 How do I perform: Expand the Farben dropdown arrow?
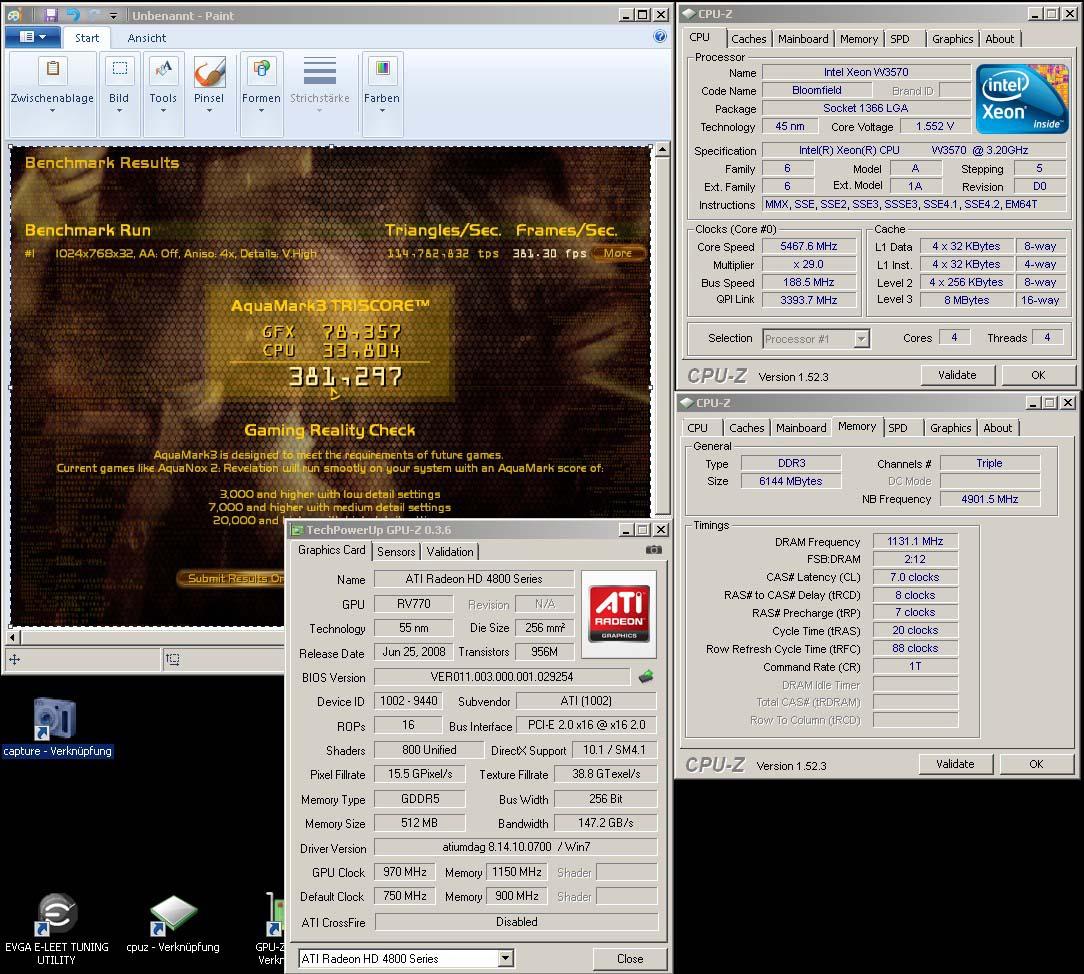[x=382, y=111]
